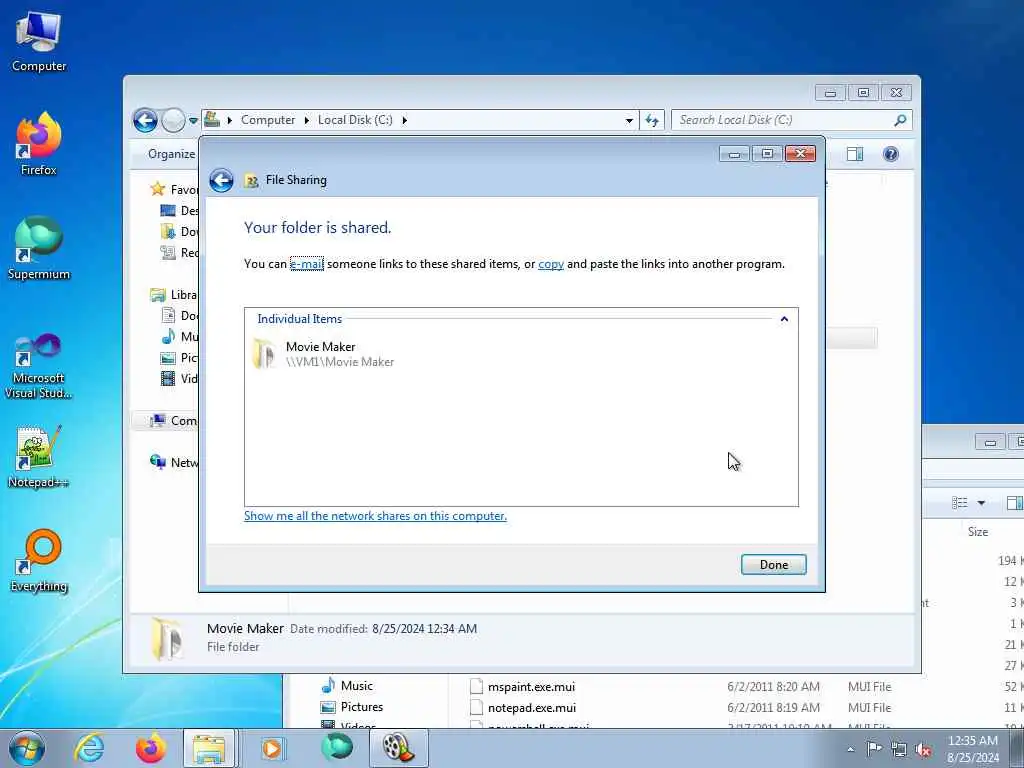Screen dimensions: 1024x768
Task: Launch Notepad++ from the desktop
Action: 39,457
